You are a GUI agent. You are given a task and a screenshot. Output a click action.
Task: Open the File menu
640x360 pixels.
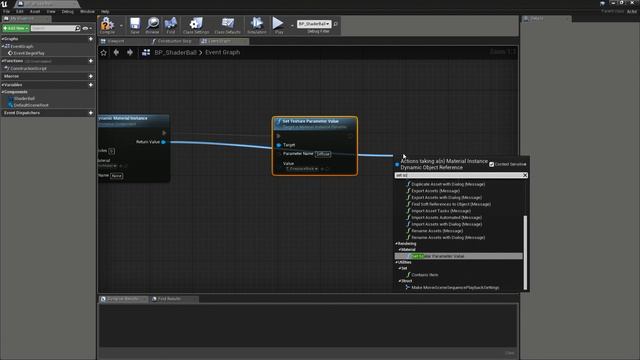[x=7, y=11]
